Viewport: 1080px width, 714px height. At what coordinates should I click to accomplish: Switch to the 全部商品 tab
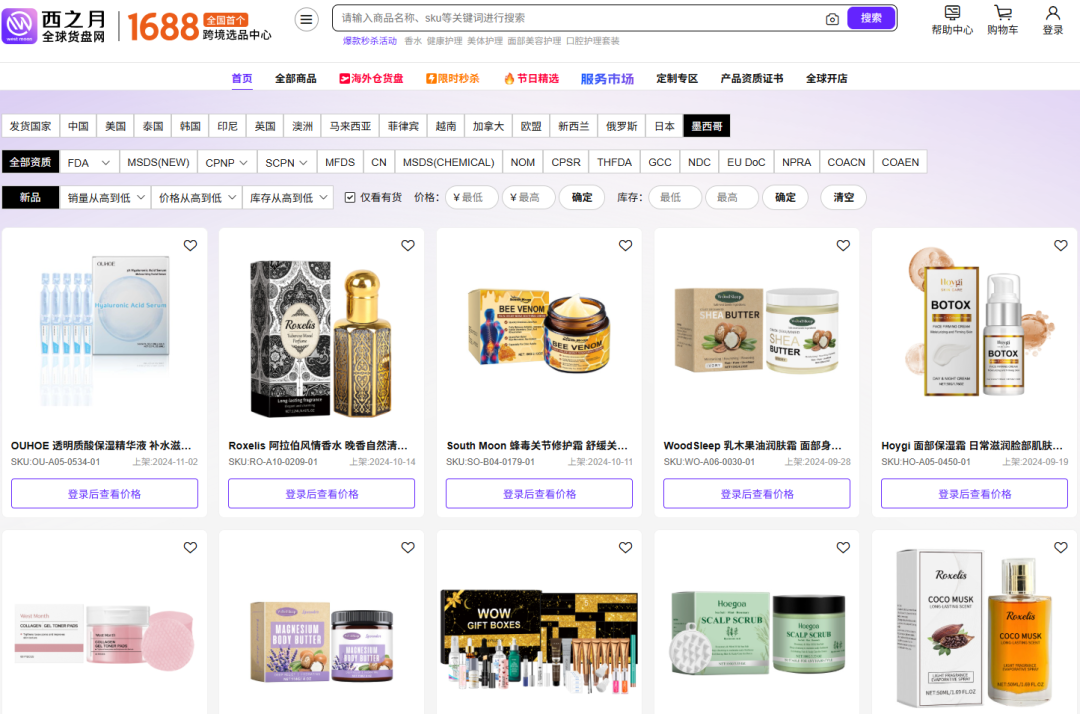(x=295, y=79)
